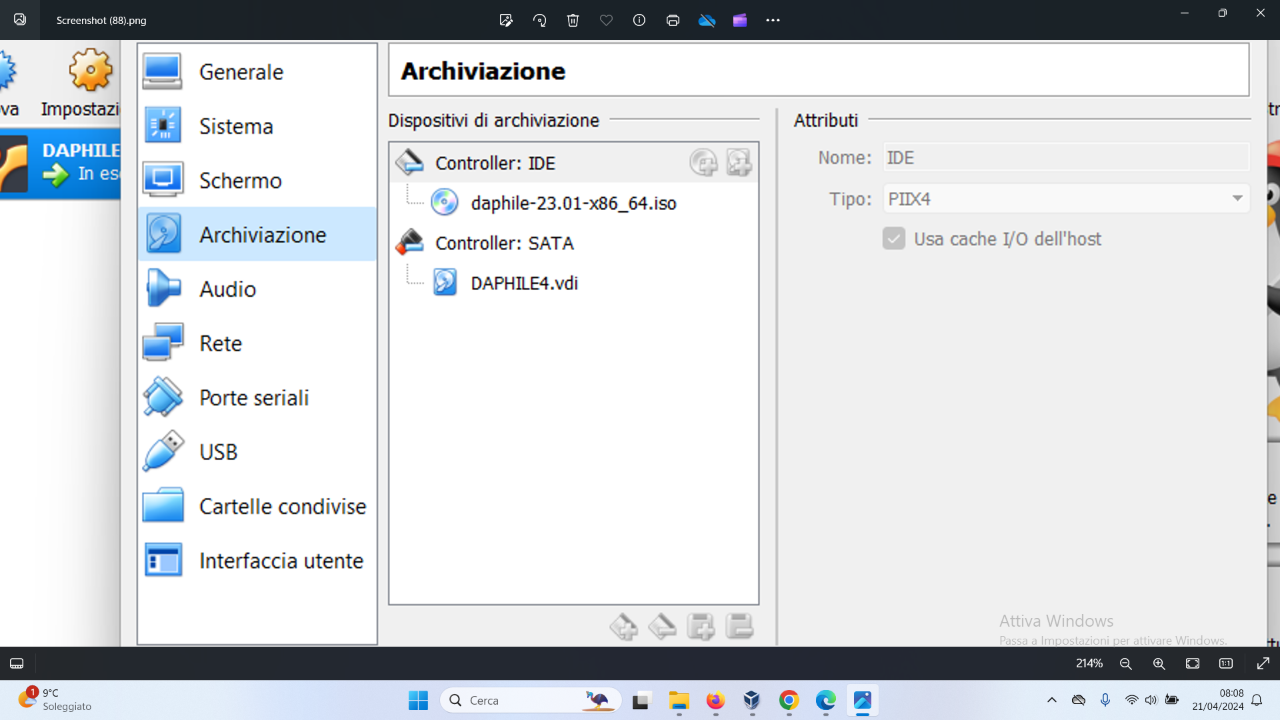Click the fit to window icon
The image size is (1280, 720).
[1193, 663]
